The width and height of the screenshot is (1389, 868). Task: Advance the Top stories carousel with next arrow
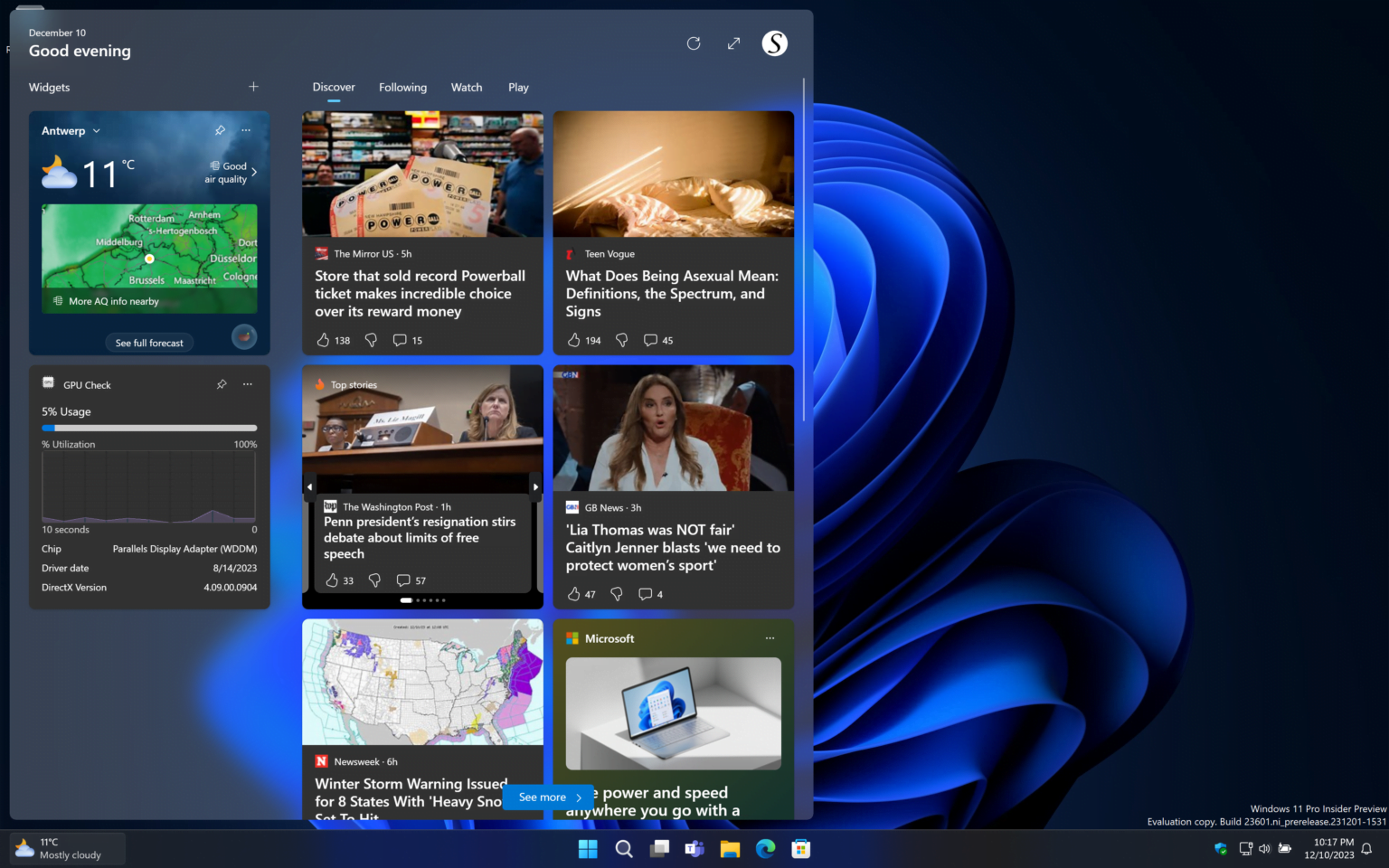pos(534,486)
